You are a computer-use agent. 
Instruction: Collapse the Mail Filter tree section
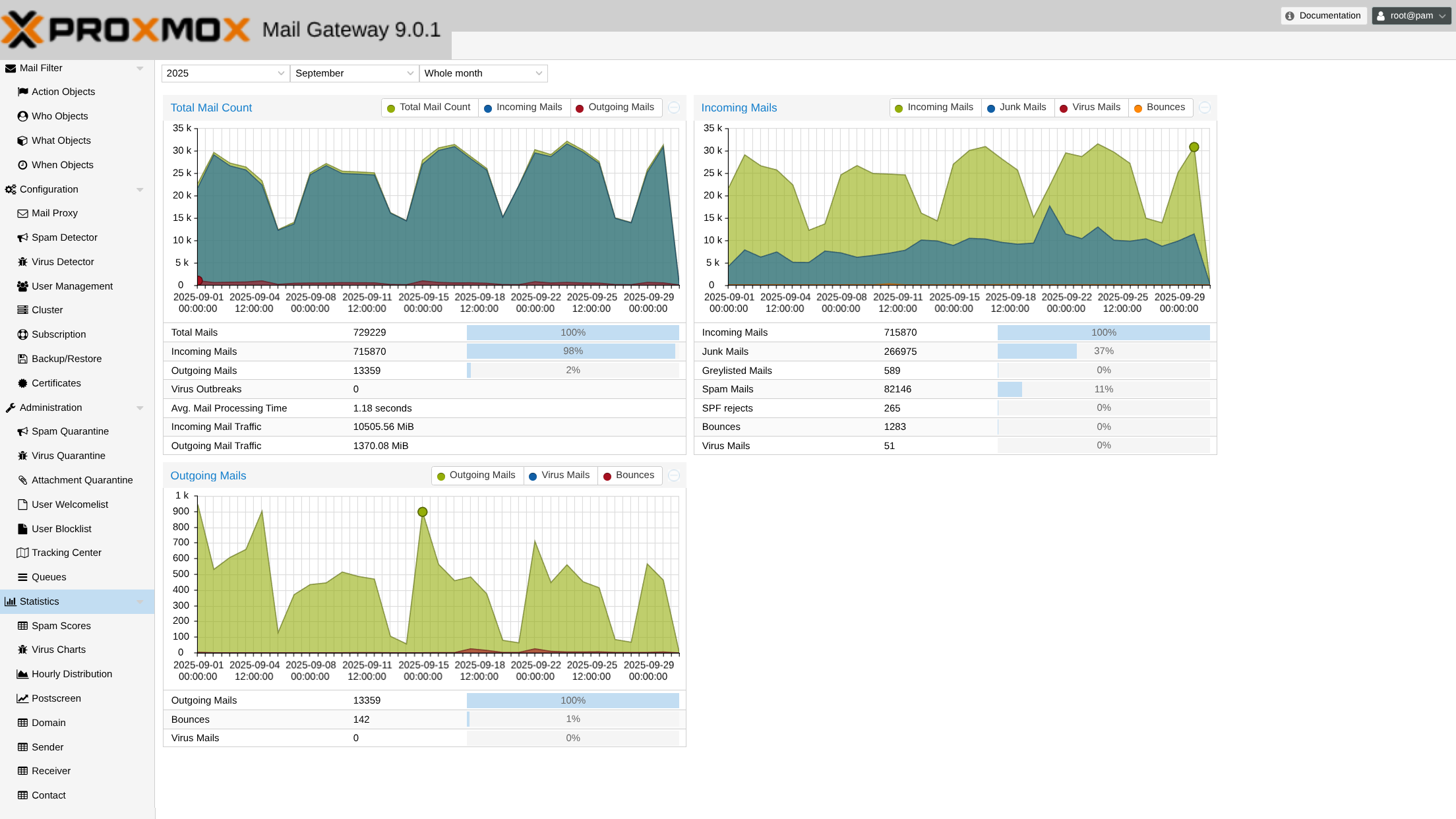(x=140, y=68)
